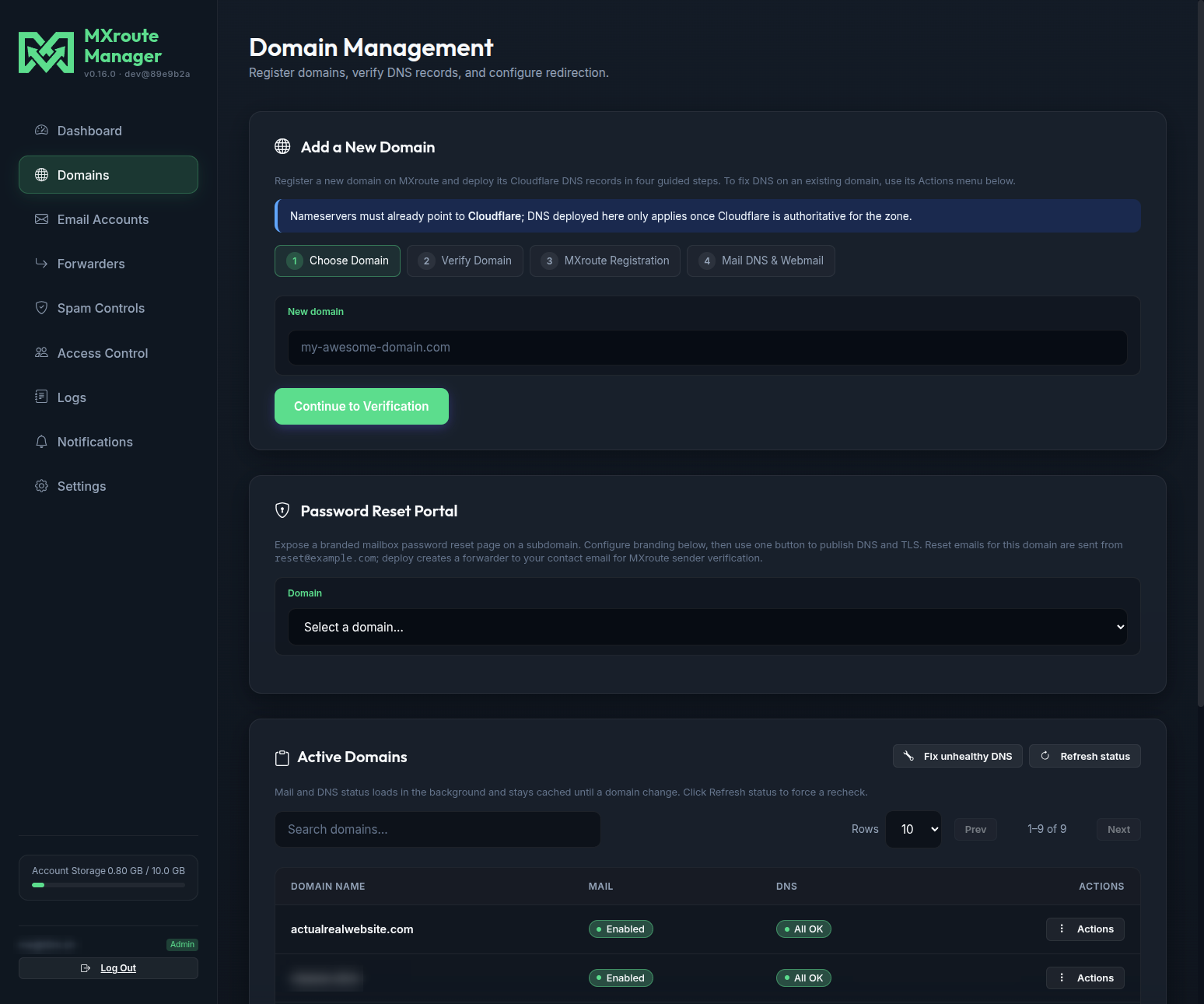The width and height of the screenshot is (1204, 1004).
Task: Click Enabled badge for actualrealwebsite.com
Action: tap(621, 929)
